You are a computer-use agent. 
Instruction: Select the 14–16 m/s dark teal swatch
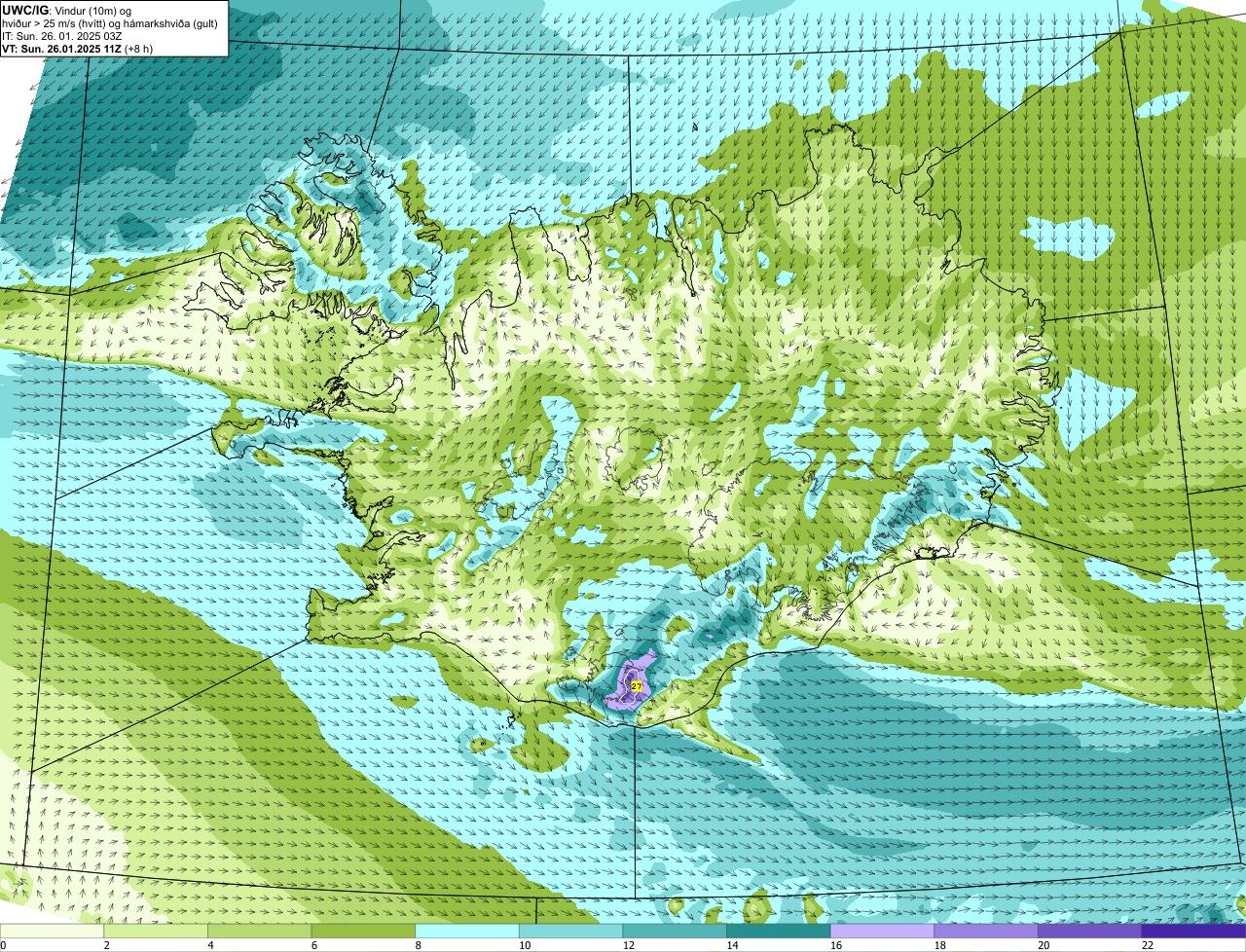(x=779, y=932)
